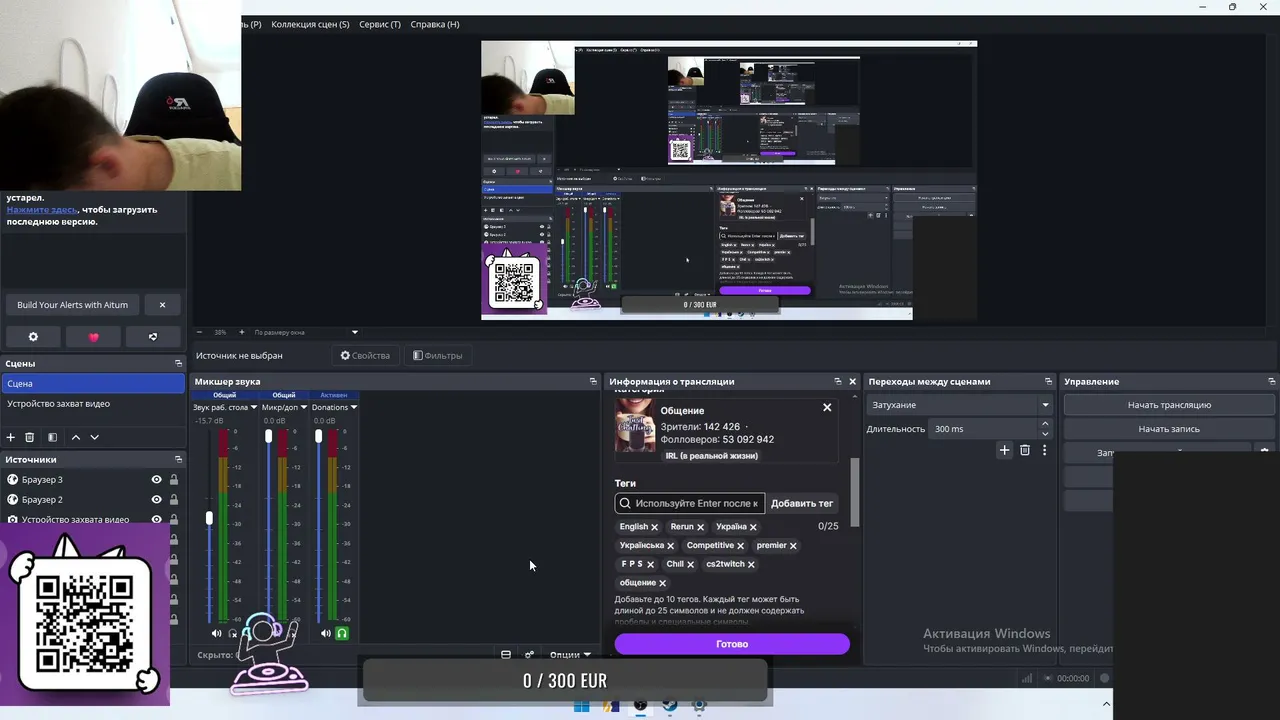The width and height of the screenshot is (1280, 720).
Task: Click Начать запись button
Action: (x=1169, y=429)
